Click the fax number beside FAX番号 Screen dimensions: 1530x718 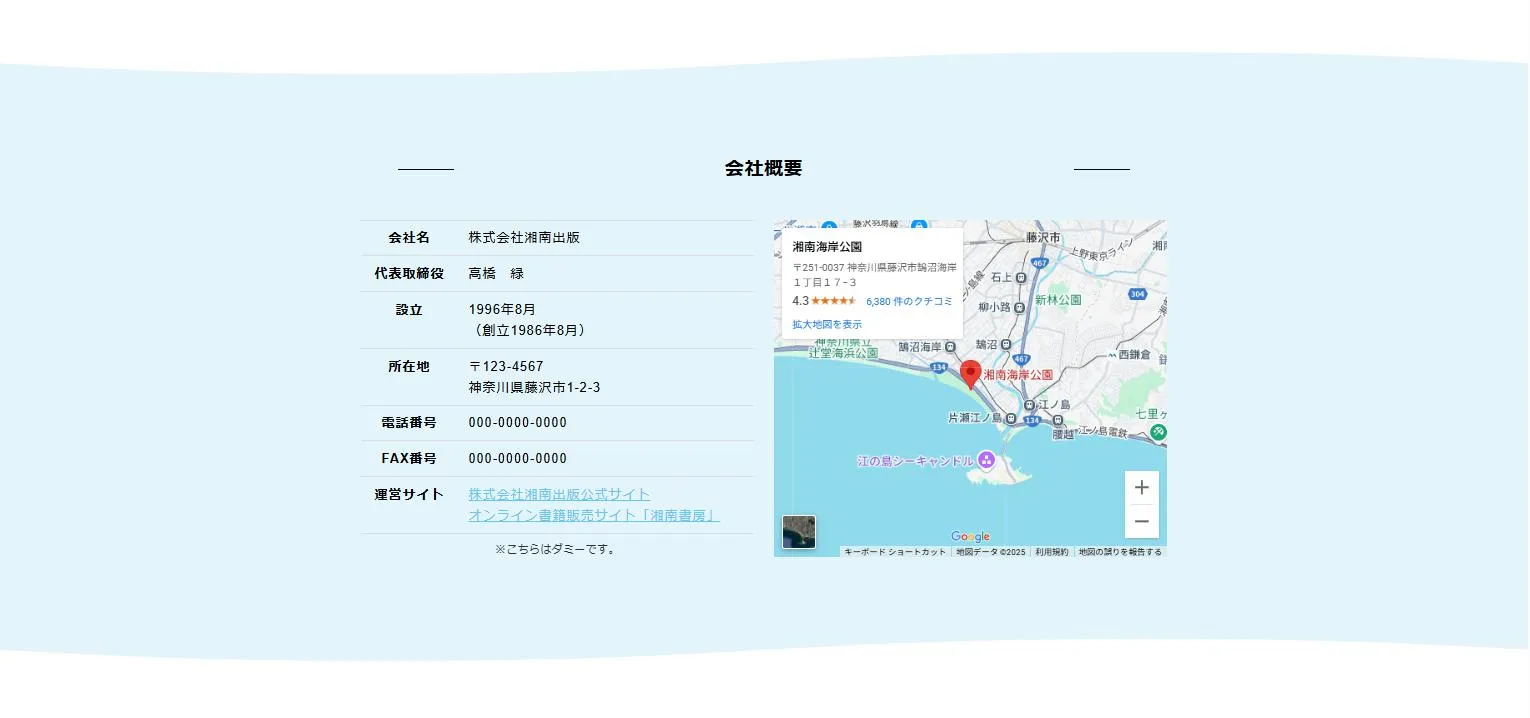[517, 459]
